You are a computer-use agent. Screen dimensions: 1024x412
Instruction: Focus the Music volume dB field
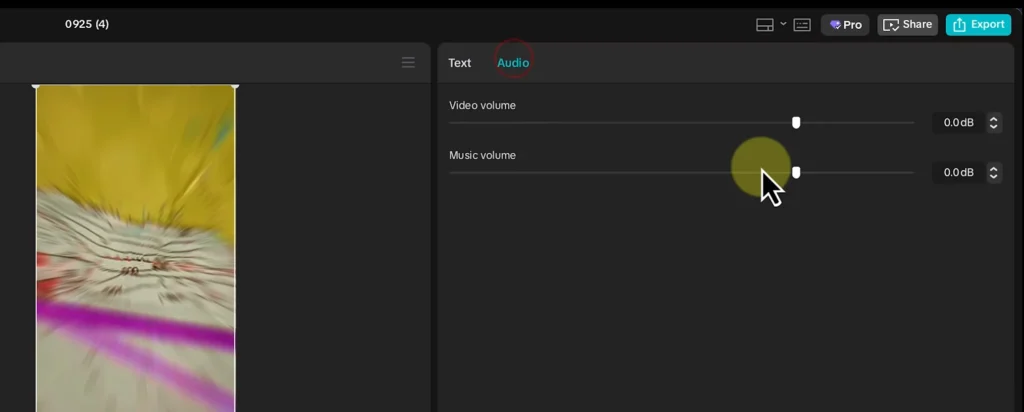[957, 173]
